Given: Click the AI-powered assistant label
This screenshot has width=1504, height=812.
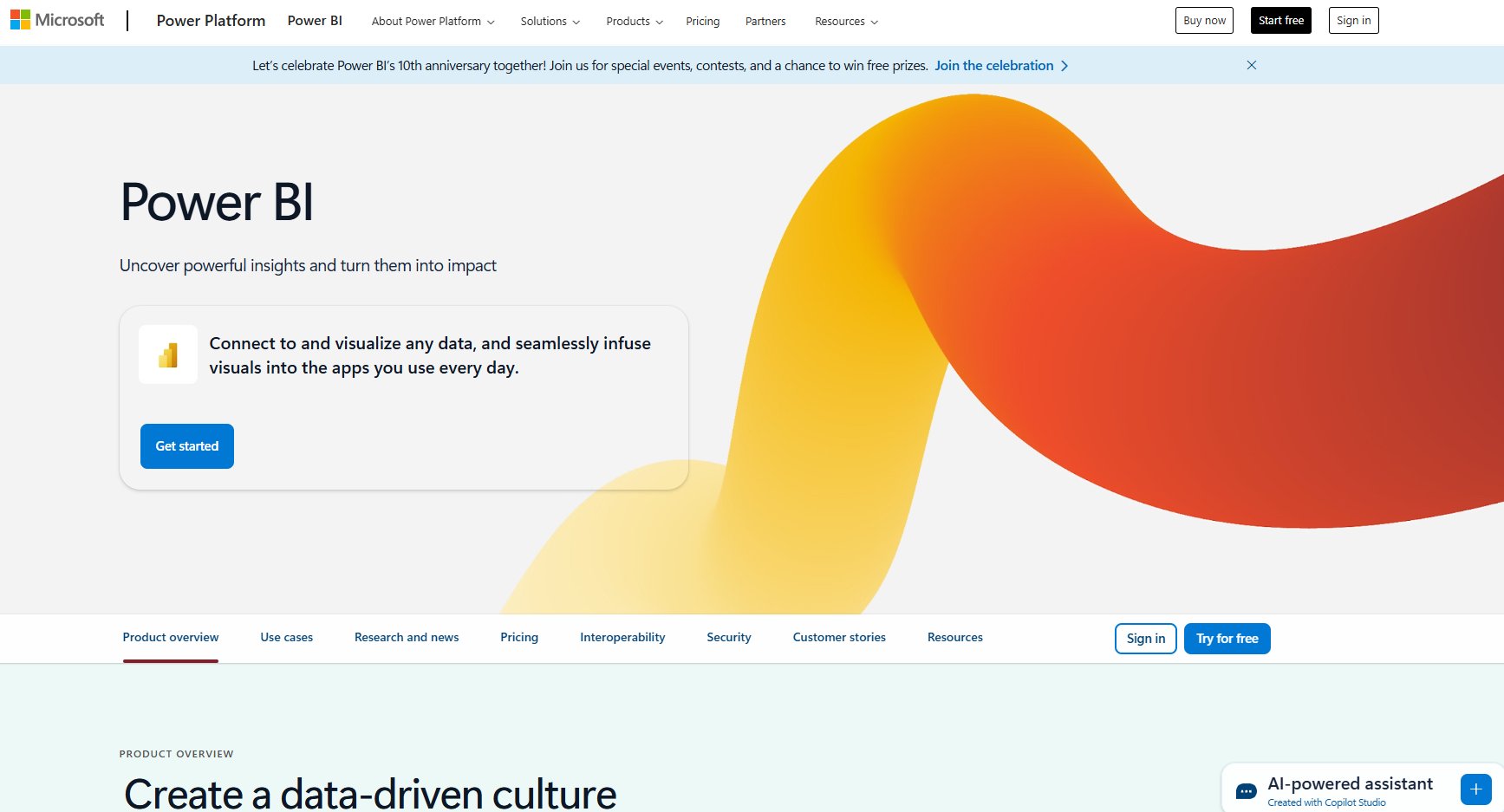Looking at the screenshot, I should 1350,783.
